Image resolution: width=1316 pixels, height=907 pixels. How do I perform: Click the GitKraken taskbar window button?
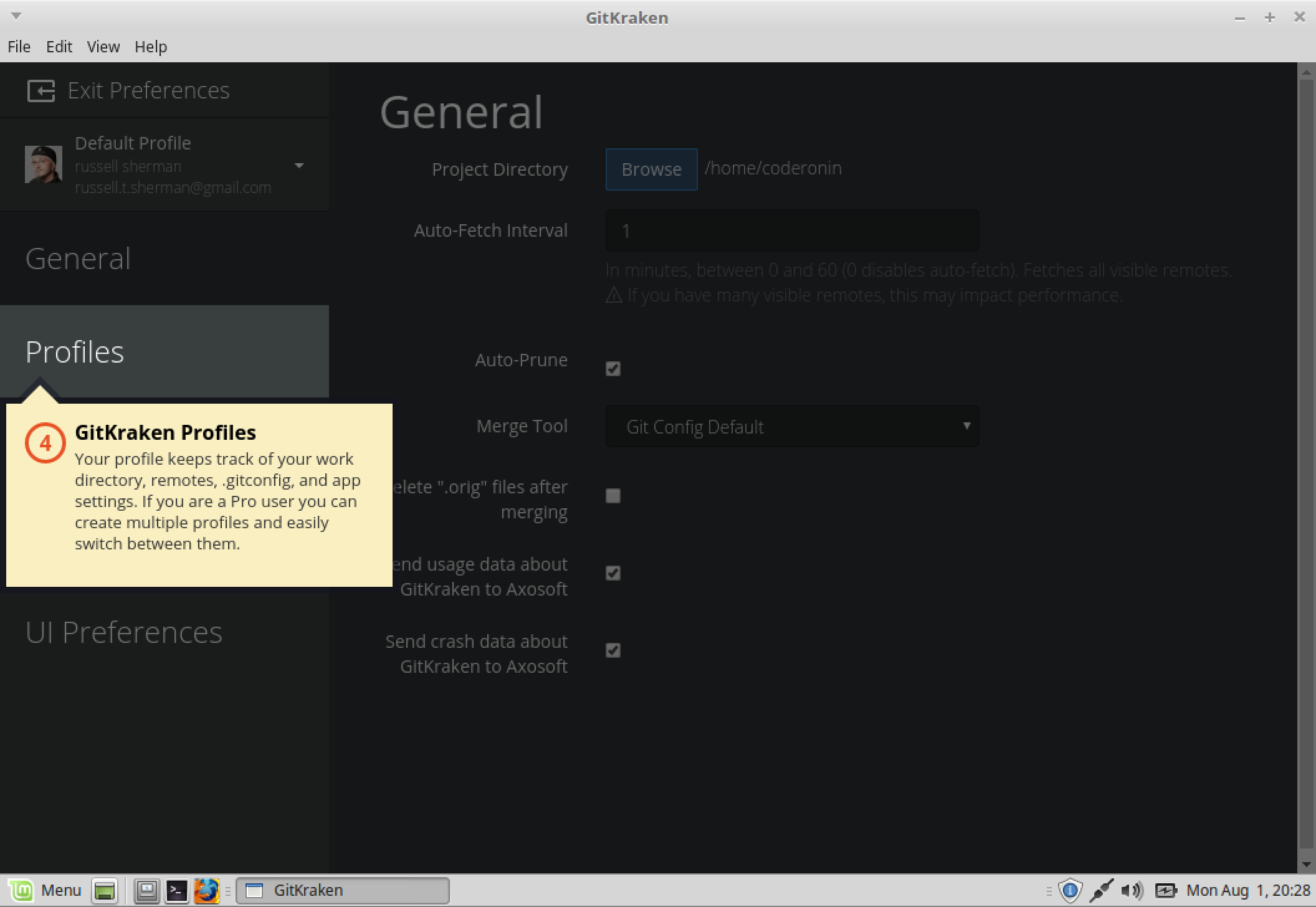click(x=343, y=890)
